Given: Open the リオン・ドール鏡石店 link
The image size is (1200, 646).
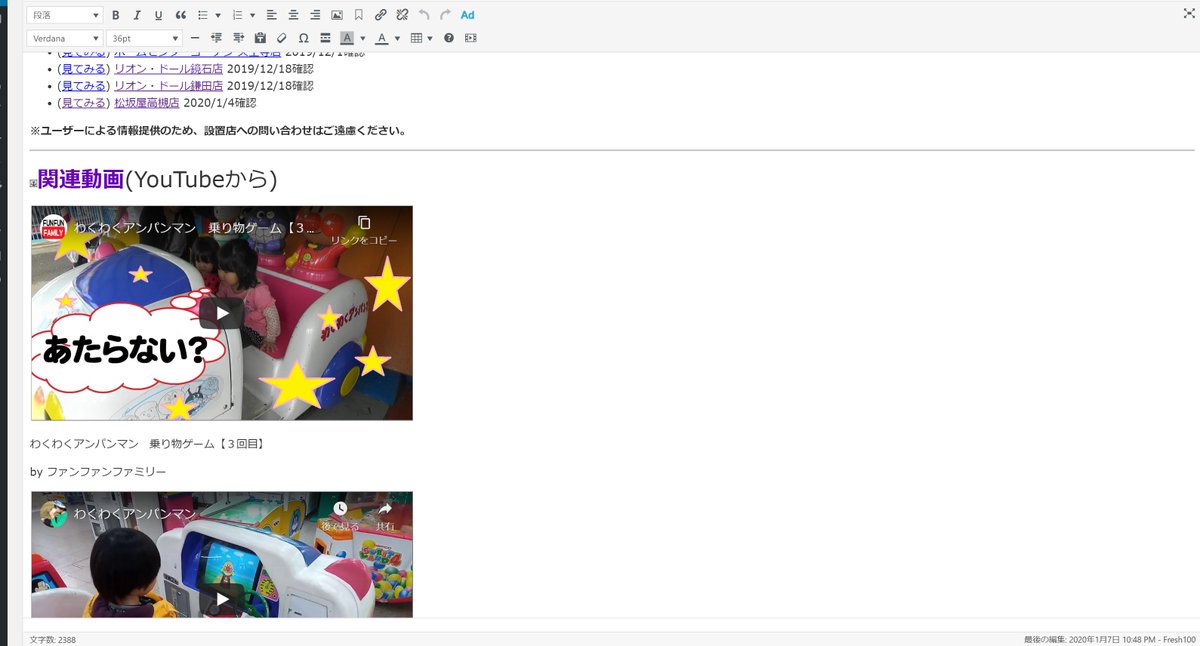Looking at the screenshot, I should 168,70.
